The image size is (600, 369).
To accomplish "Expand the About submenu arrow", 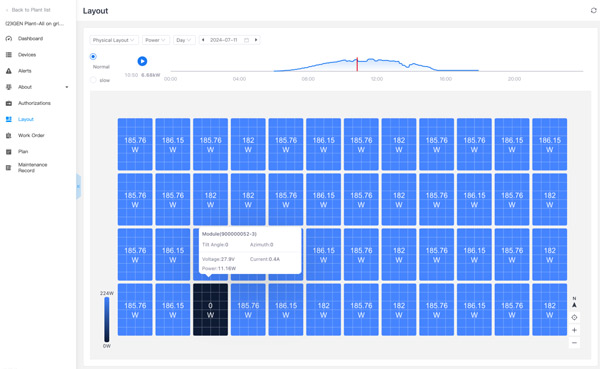I will pyautogui.click(x=67, y=87).
